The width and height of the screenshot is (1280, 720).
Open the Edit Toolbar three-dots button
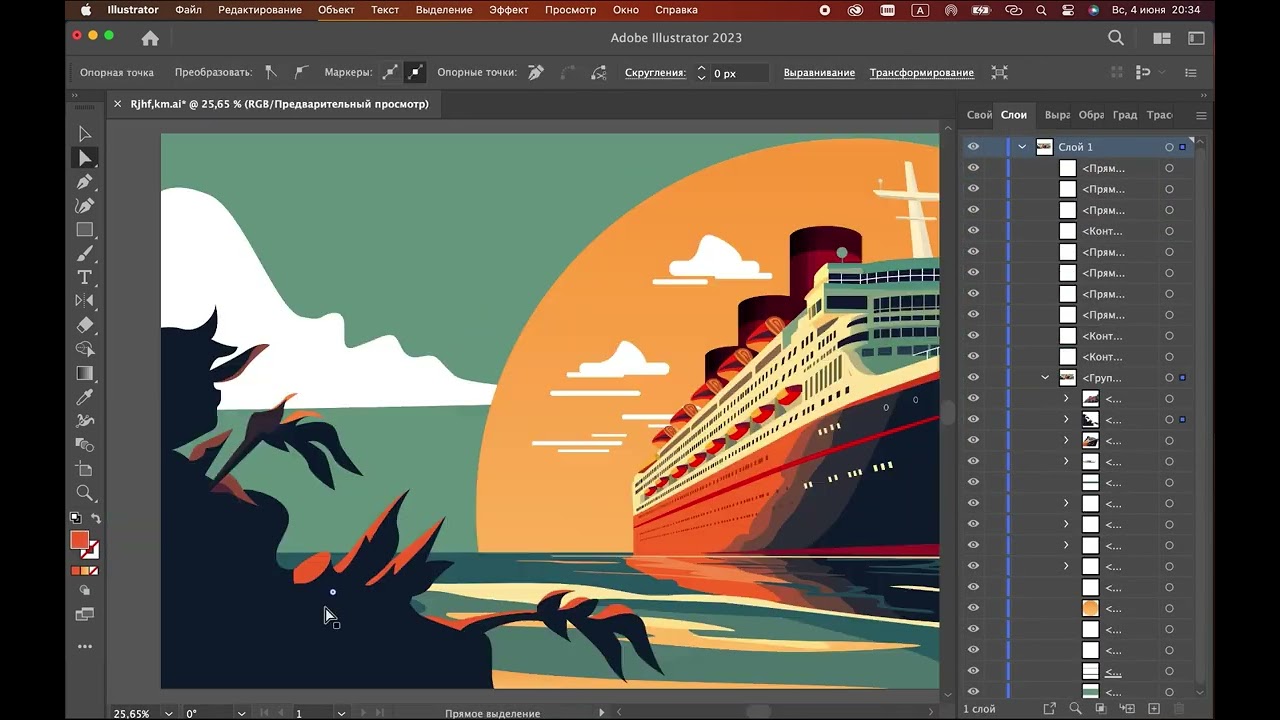click(85, 647)
